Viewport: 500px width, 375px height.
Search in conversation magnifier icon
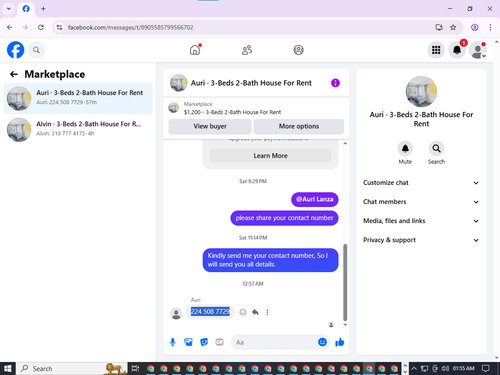tap(436, 149)
